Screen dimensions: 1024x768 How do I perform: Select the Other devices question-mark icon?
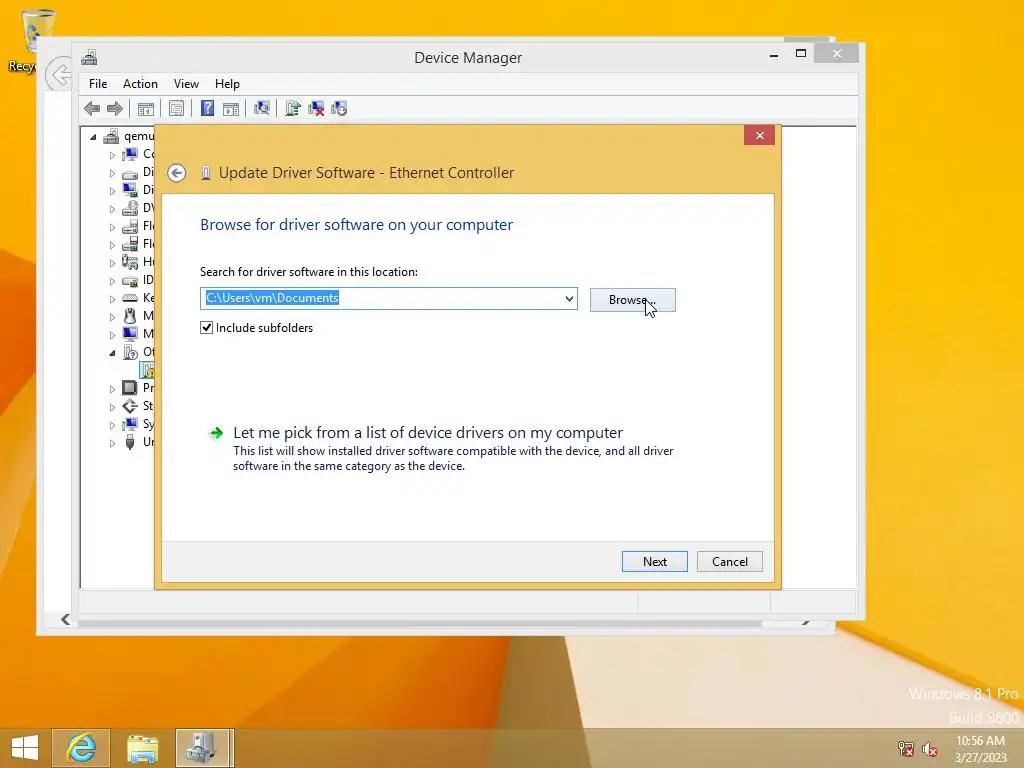click(130, 352)
